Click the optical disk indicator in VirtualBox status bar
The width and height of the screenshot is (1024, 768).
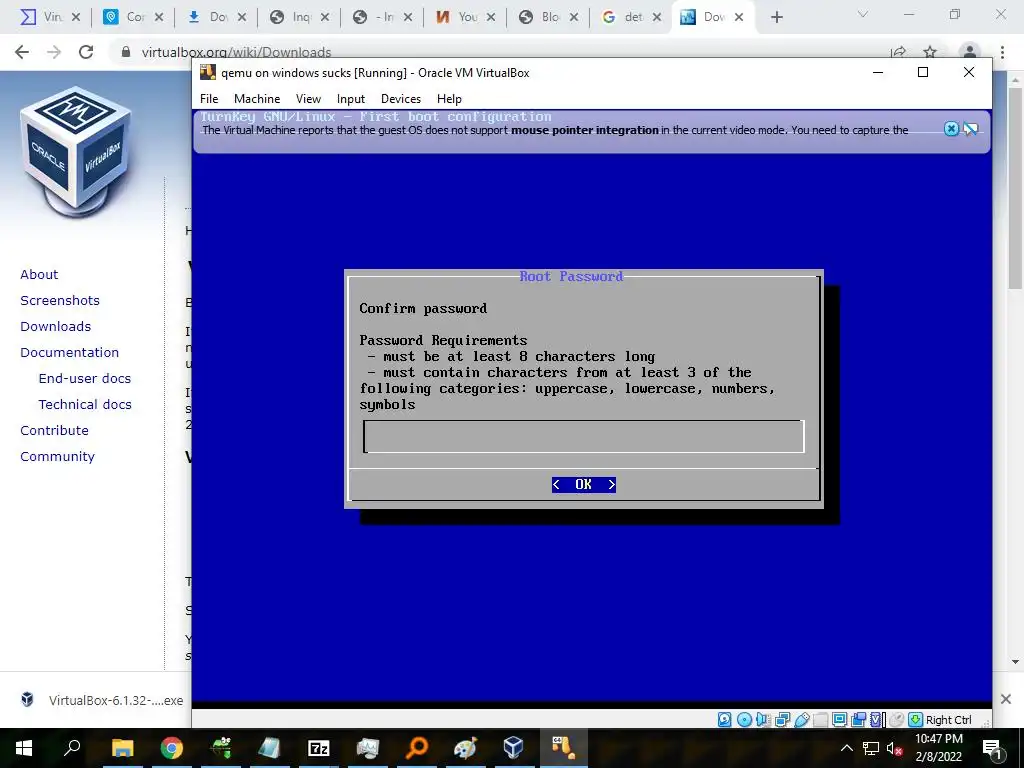744,720
